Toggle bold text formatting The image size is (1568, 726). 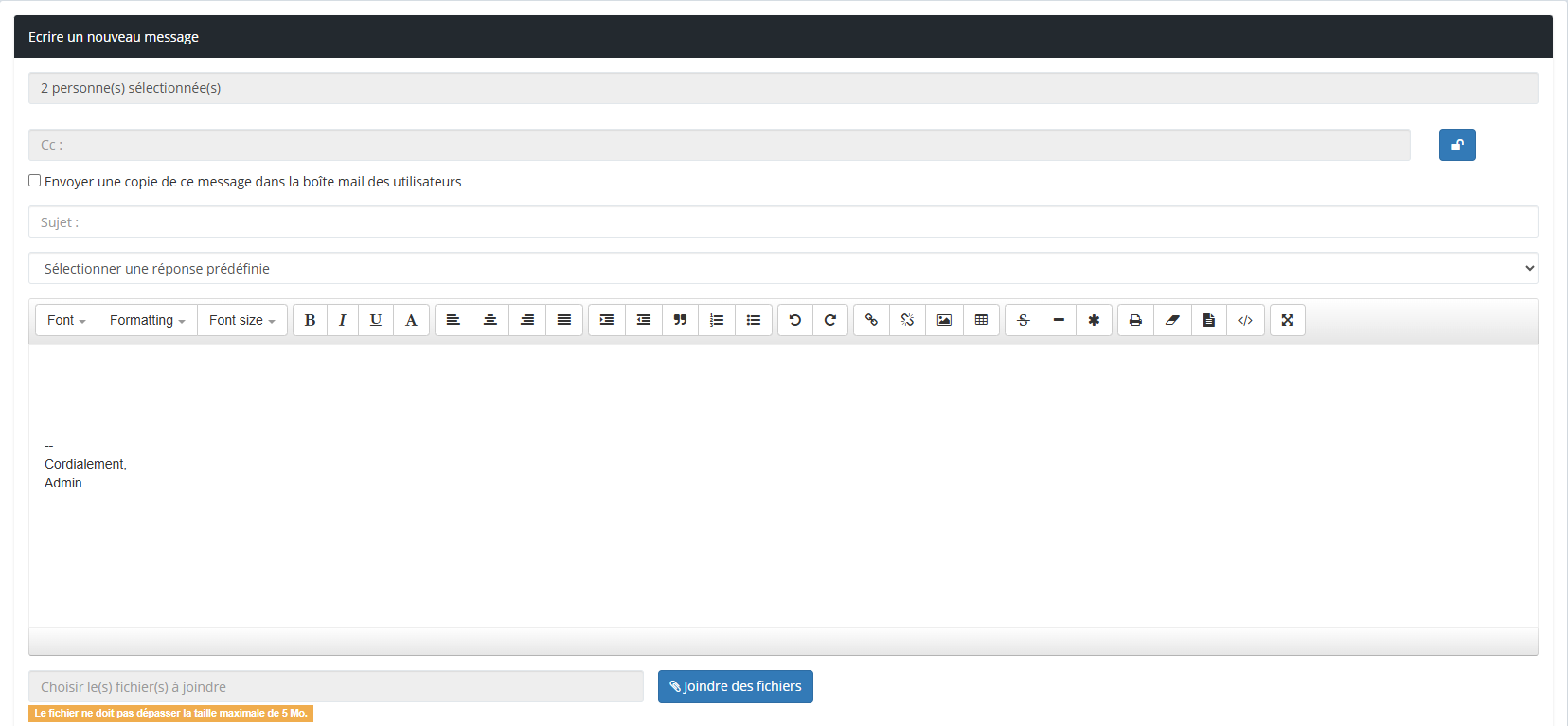310,320
